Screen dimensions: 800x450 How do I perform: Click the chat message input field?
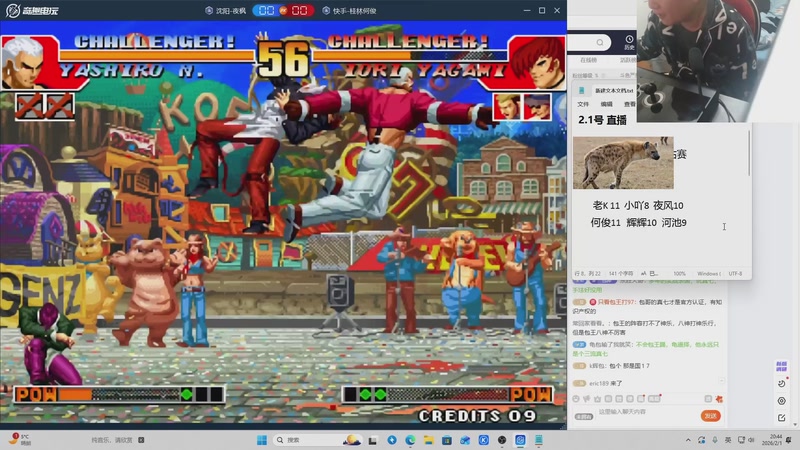tap(646, 412)
